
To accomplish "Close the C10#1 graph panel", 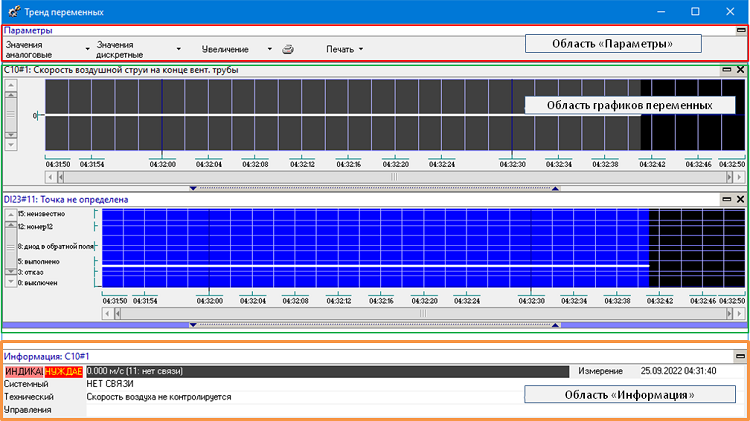I will pos(740,70).
